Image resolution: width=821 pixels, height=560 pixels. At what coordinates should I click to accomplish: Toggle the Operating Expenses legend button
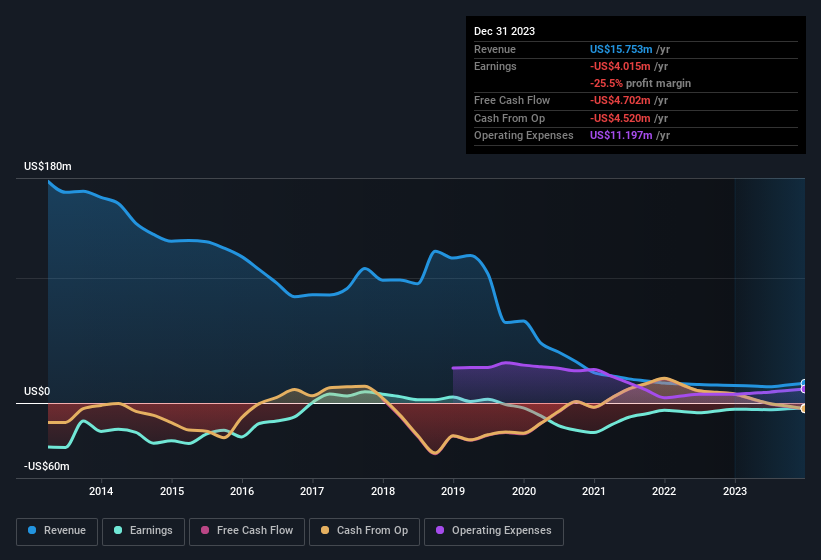coord(493,531)
